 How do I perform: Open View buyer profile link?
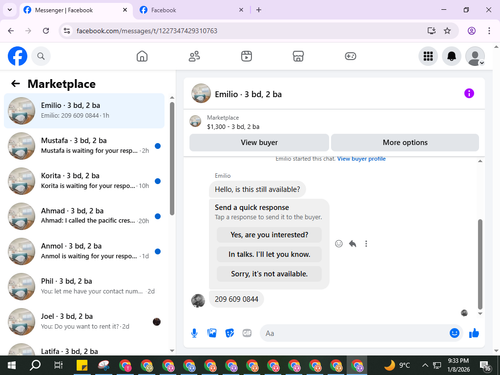click(x=361, y=159)
